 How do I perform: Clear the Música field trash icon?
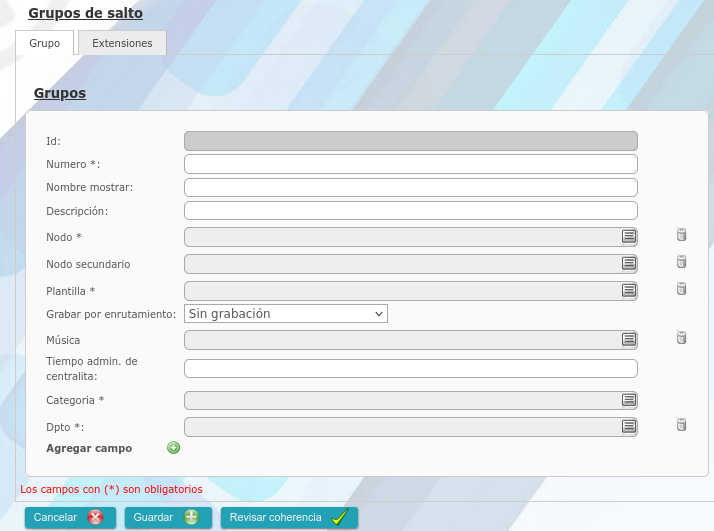[x=682, y=338]
